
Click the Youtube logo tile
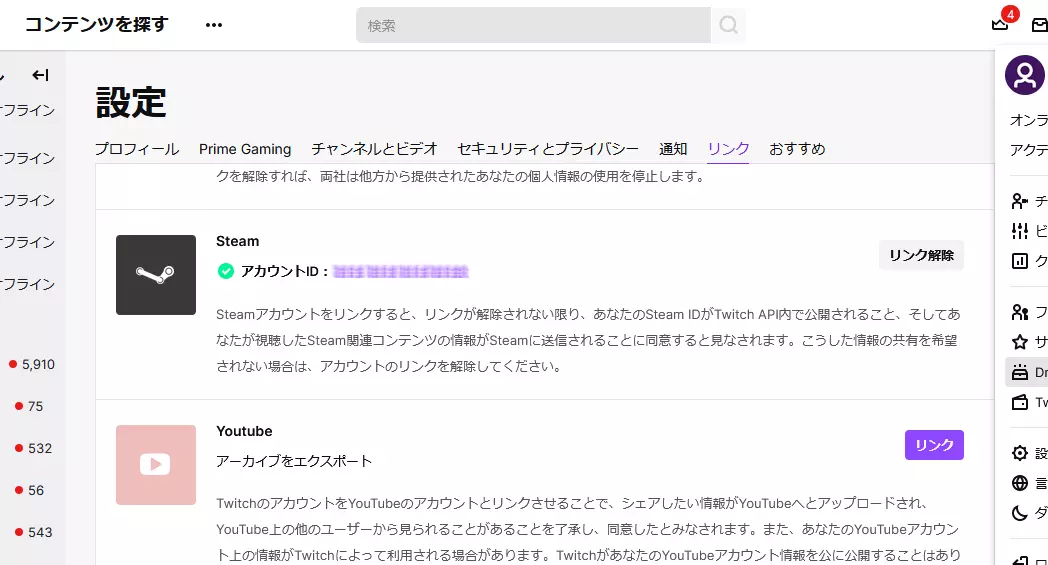(x=156, y=465)
